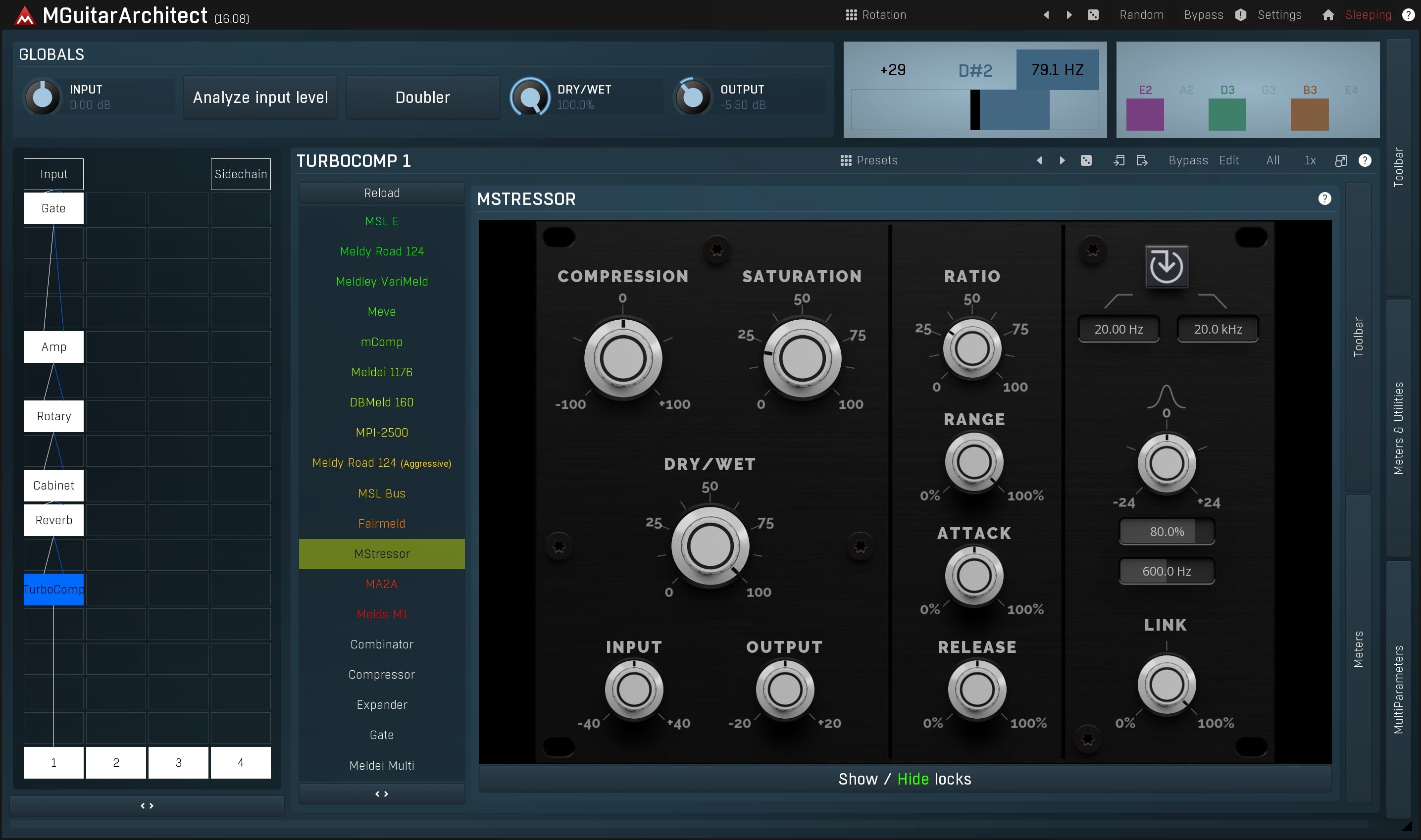The width and height of the screenshot is (1421, 840).
Task: Select the Fairmeld compressor model
Action: coord(382,524)
